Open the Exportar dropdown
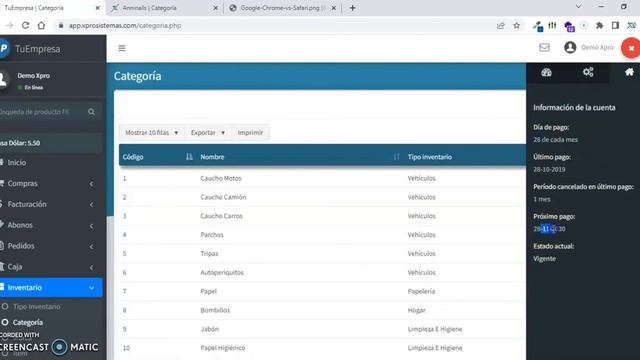 208,133
